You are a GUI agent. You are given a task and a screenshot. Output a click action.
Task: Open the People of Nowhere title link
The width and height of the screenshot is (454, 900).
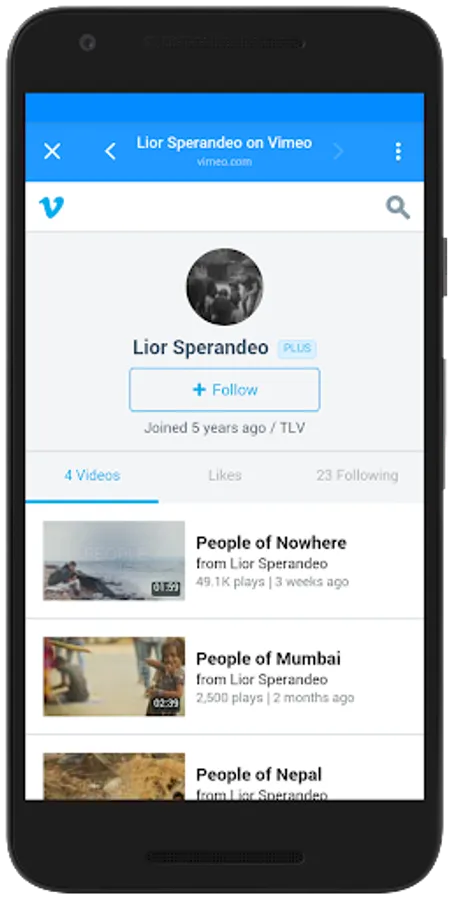[x=271, y=542]
